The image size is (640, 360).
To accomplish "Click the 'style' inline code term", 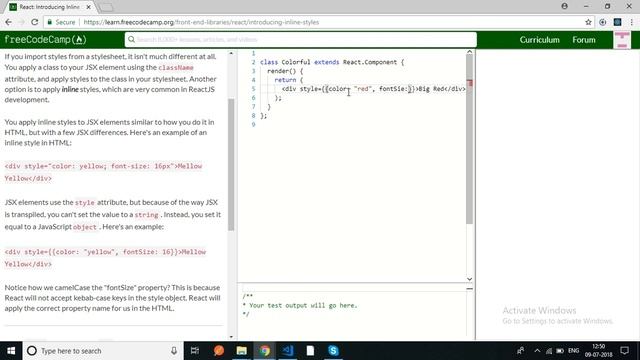I will (84, 202).
